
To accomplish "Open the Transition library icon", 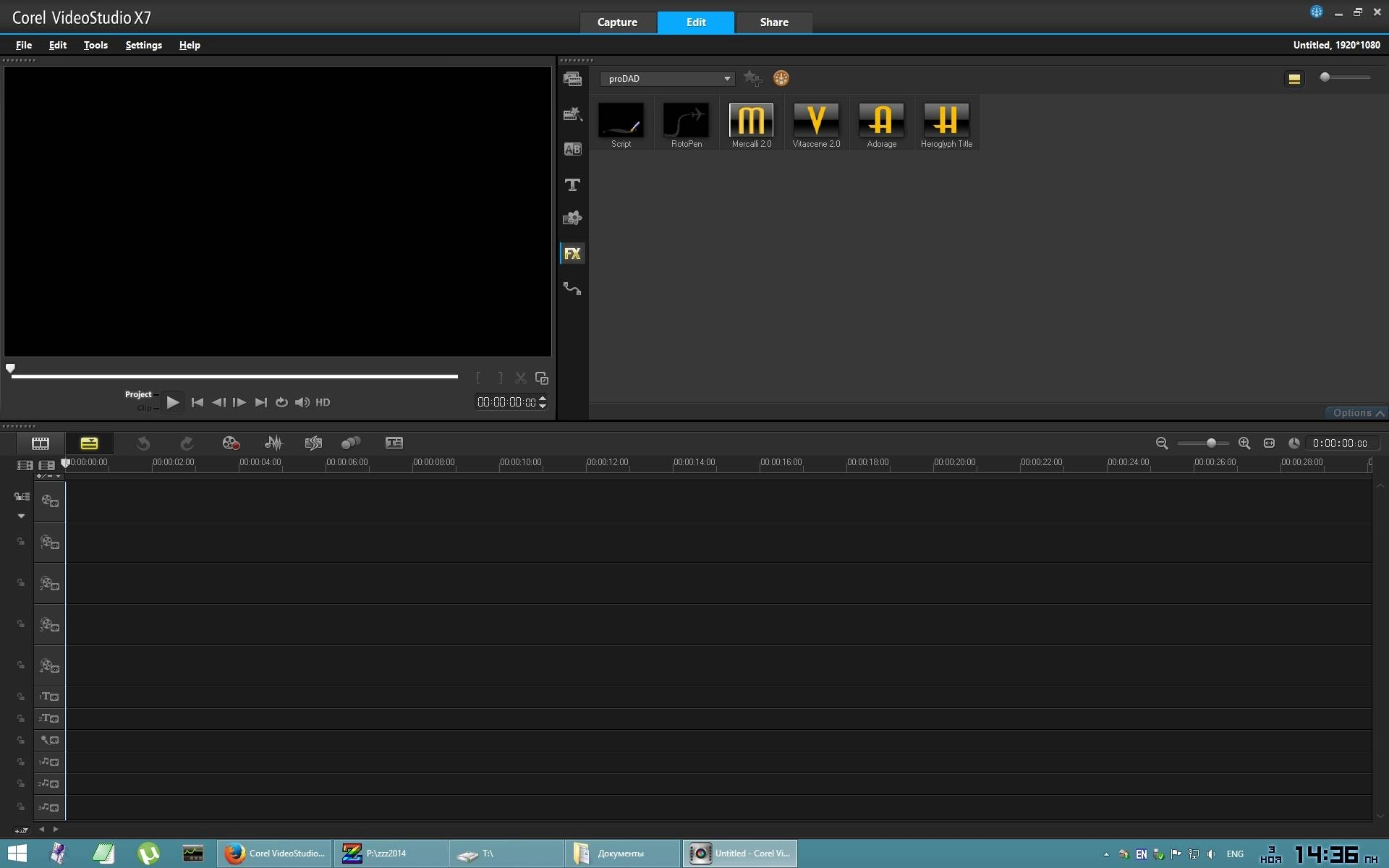I will pos(572,149).
